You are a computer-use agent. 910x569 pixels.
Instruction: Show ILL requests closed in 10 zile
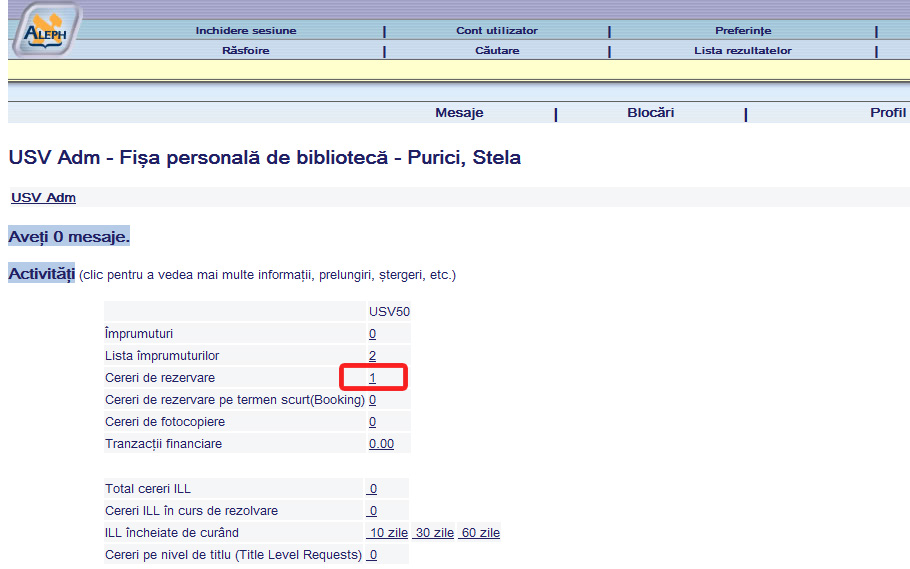(388, 533)
